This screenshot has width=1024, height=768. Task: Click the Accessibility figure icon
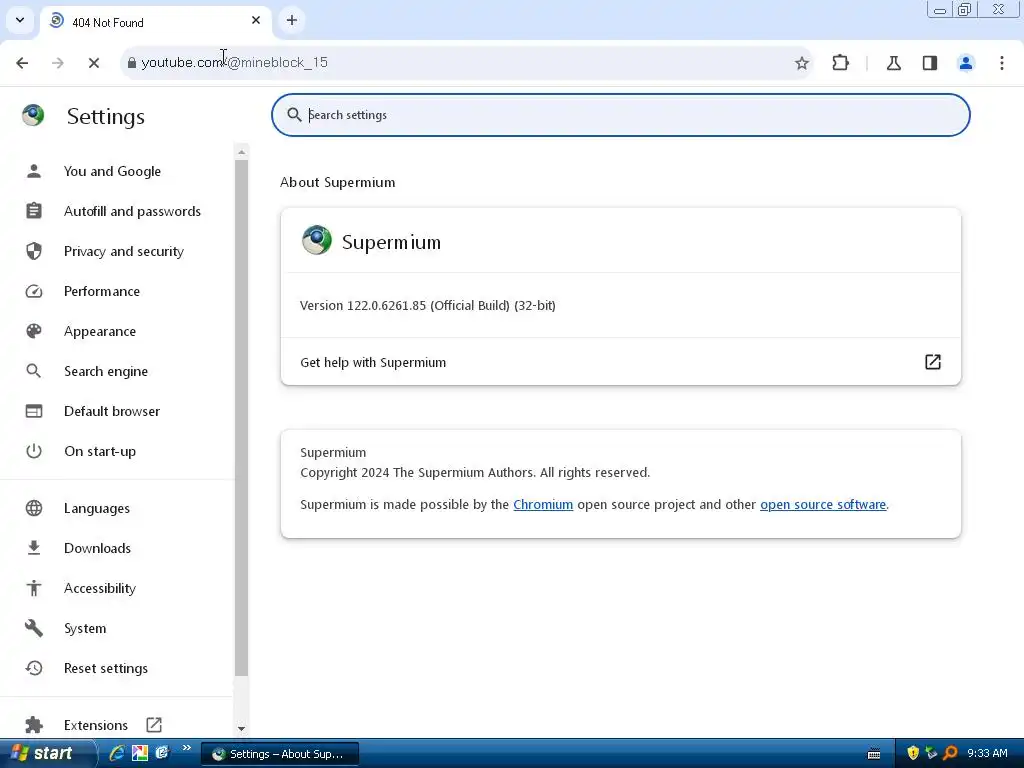coord(34,588)
